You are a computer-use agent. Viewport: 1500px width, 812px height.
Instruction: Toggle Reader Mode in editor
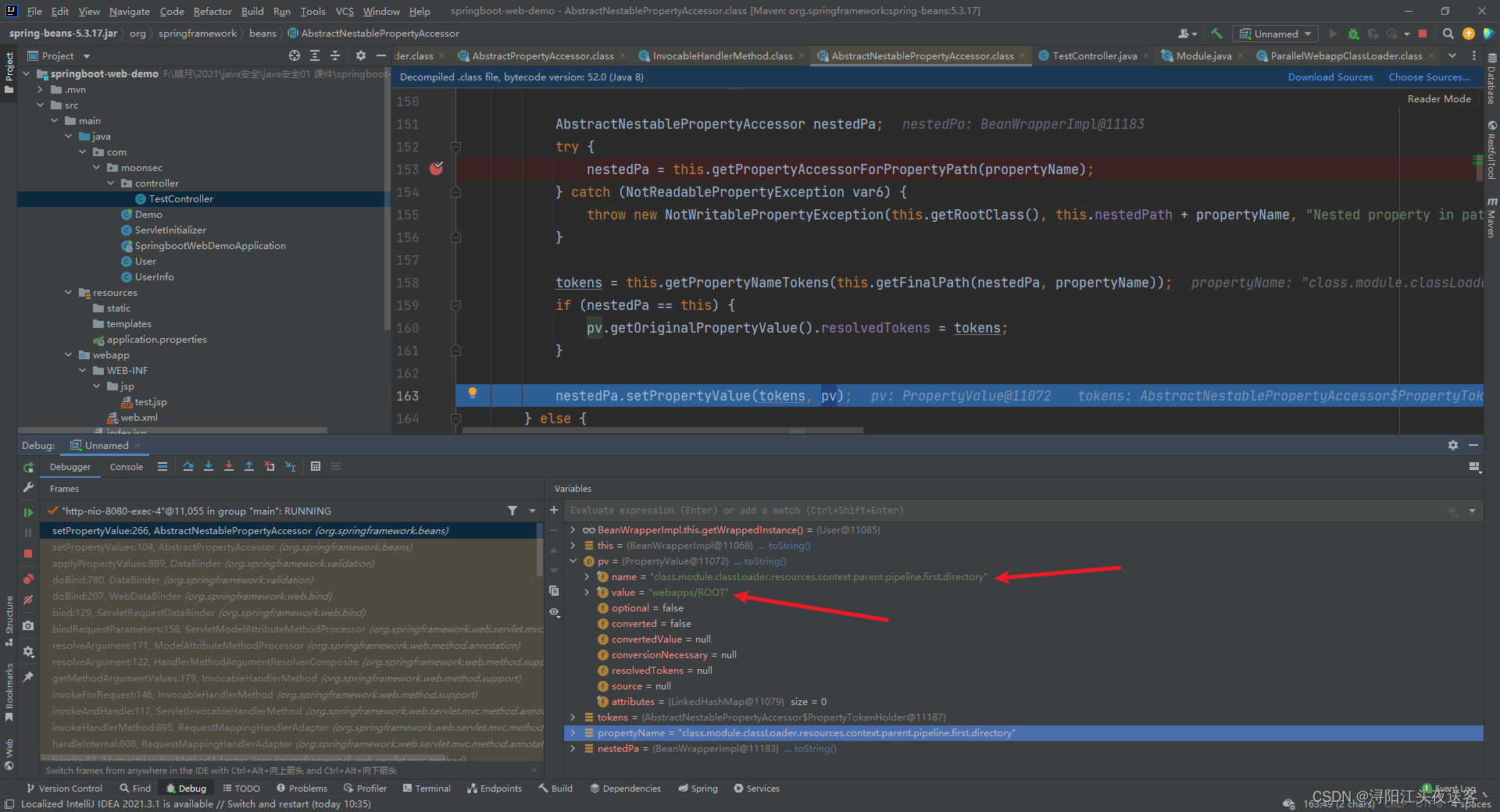1439,99
